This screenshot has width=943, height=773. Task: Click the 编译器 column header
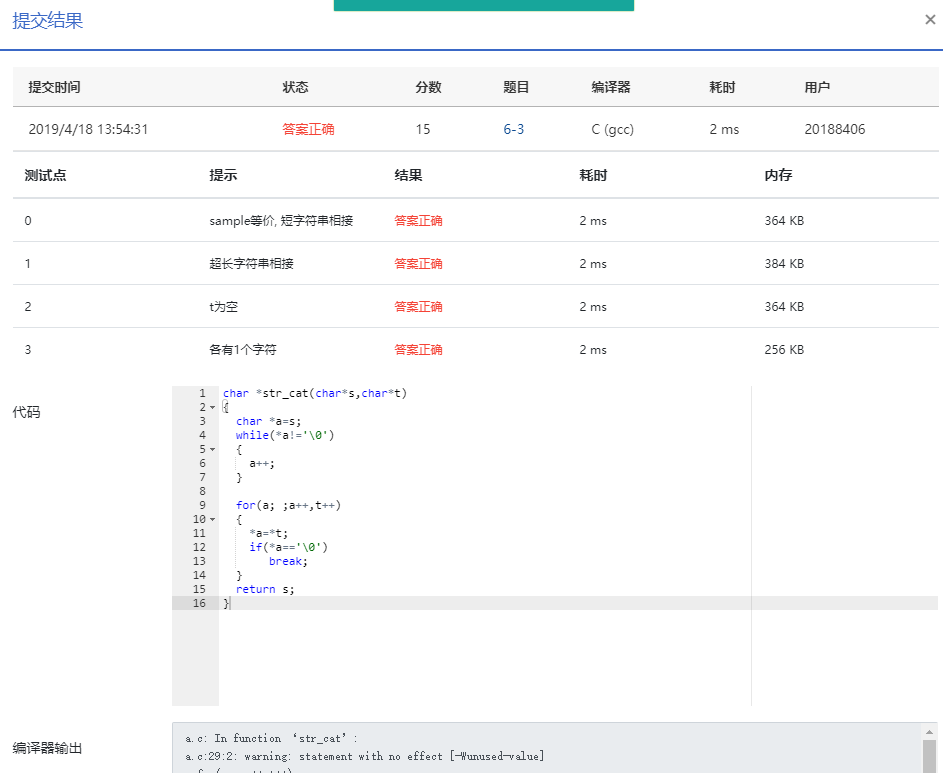610,87
